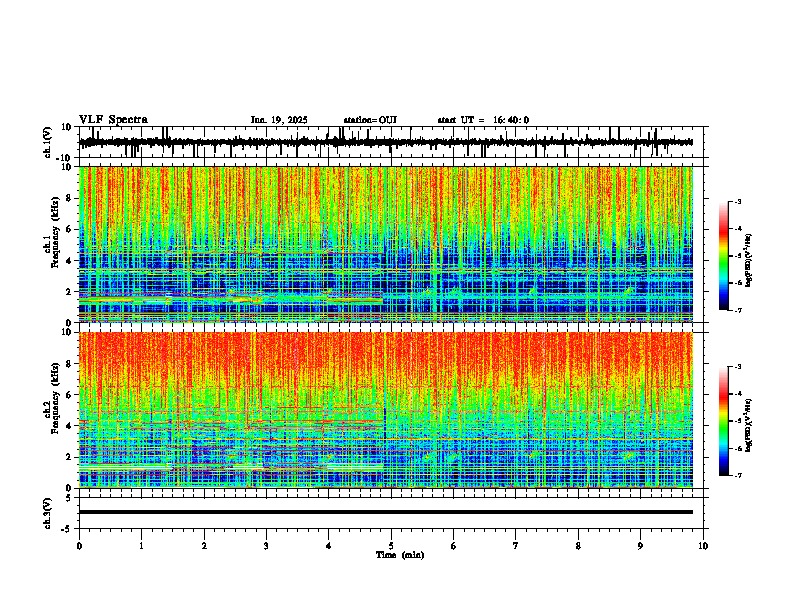The height and width of the screenshot is (612, 792).
Task: Click the "8" kHz tick on ch.1 spectrogram
Action: click(x=69, y=198)
